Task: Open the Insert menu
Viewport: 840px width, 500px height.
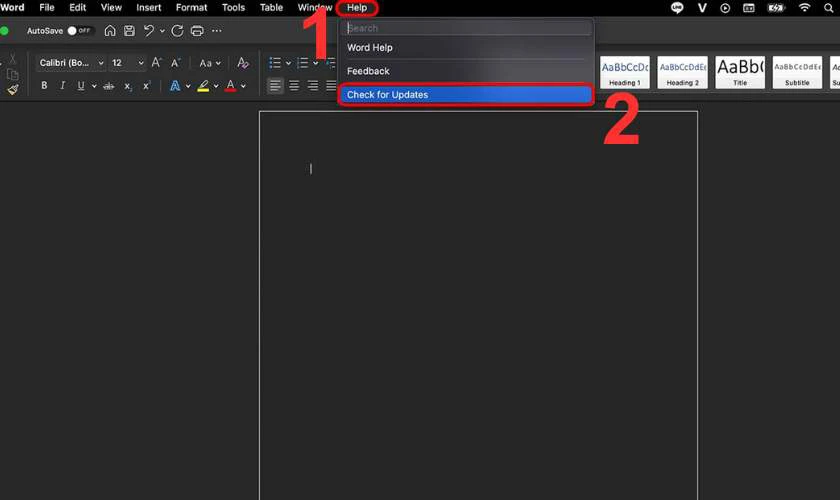Action: (148, 8)
